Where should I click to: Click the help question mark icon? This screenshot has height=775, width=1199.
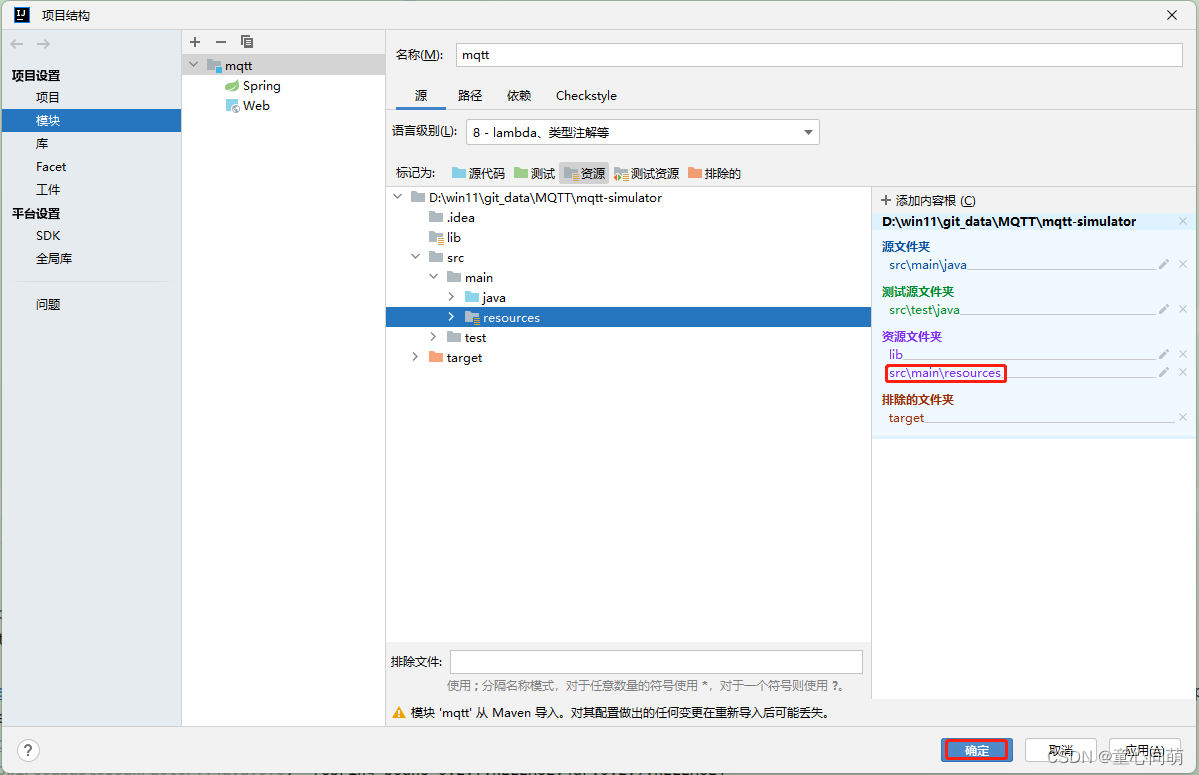click(28, 750)
